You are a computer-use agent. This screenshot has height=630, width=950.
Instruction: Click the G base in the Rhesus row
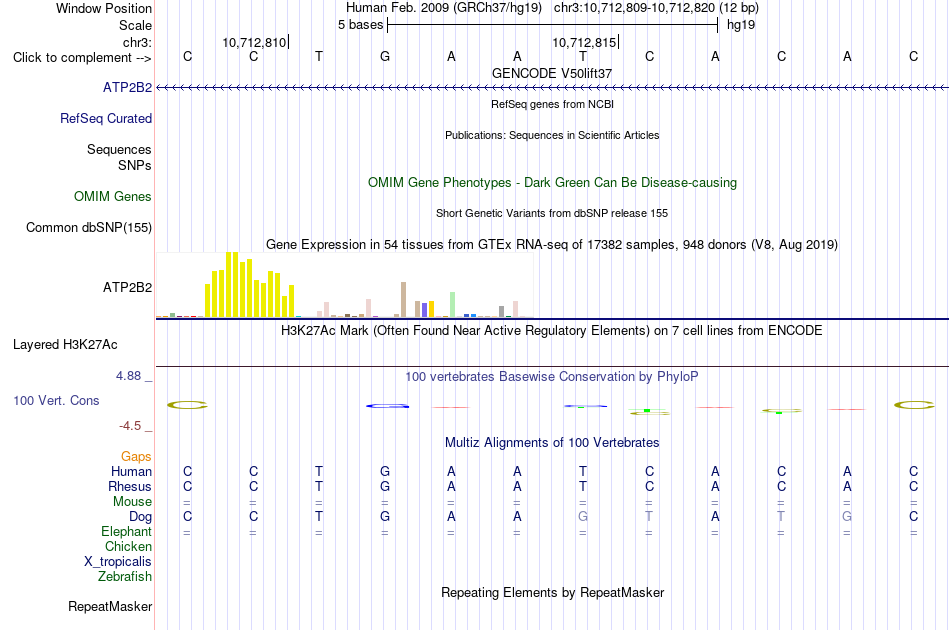click(x=385, y=486)
